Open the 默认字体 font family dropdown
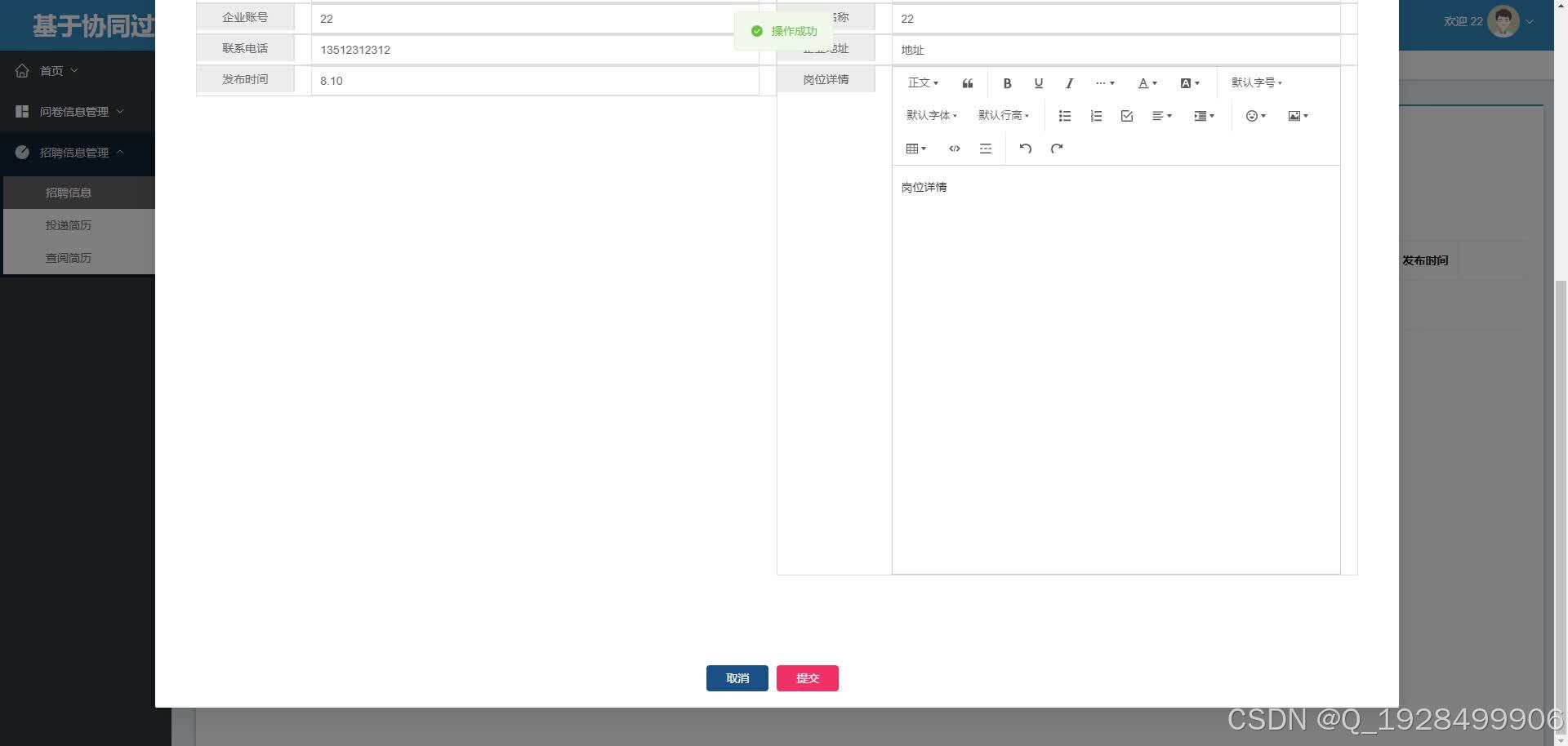This screenshot has width=1568, height=746. coord(931,116)
